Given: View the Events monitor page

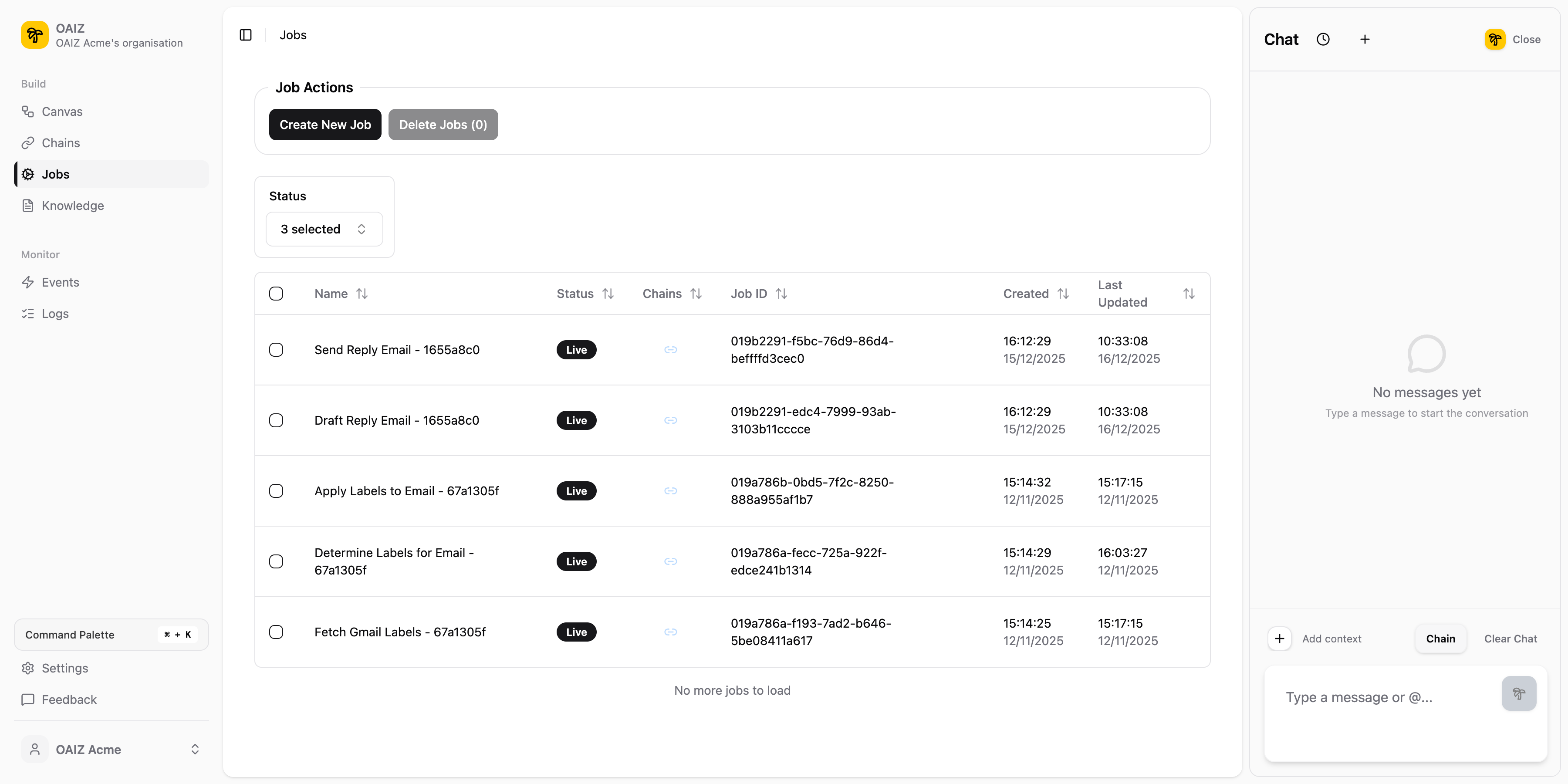Looking at the screenshot, I should click(x=60, y=282).
